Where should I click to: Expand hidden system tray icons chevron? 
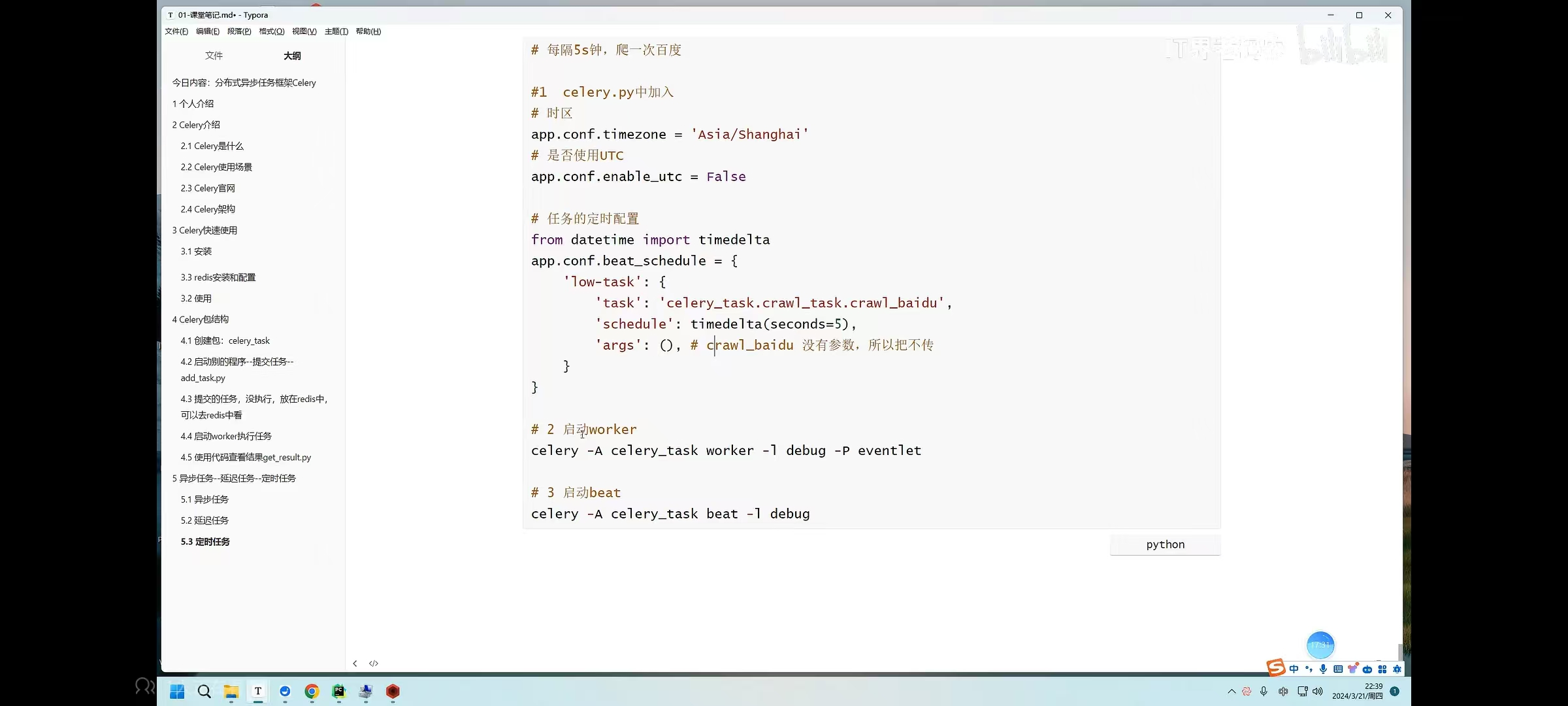click(1232, 692)
